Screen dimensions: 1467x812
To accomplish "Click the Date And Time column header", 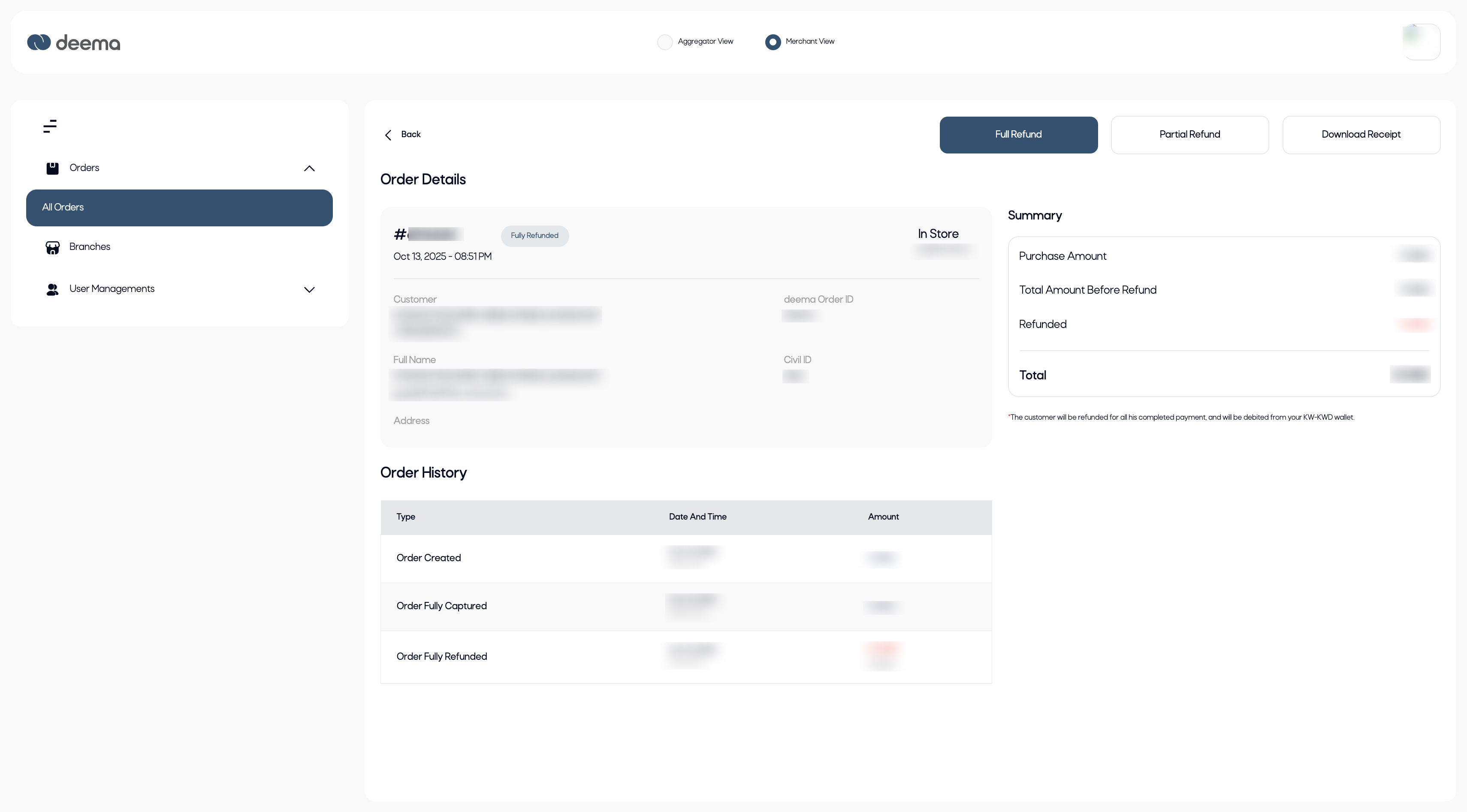I will pos(697,517).
